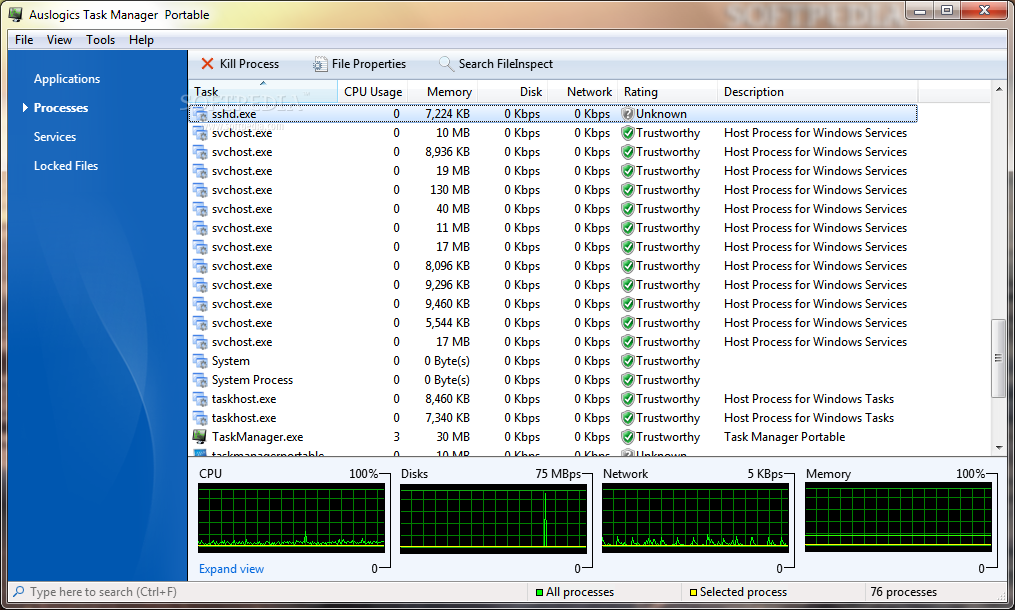Sort by the Memory column header

[443, 91]
